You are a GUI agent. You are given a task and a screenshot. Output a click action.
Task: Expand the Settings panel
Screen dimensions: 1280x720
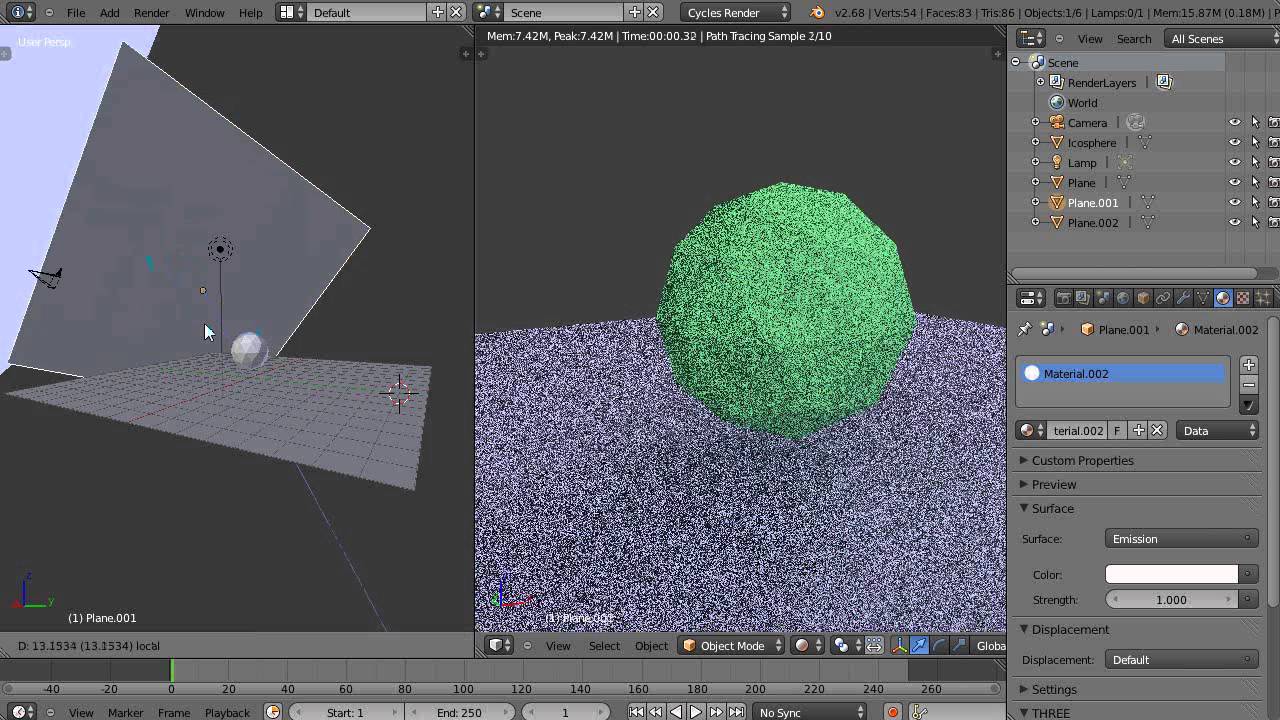click(x=1054, y=690)
